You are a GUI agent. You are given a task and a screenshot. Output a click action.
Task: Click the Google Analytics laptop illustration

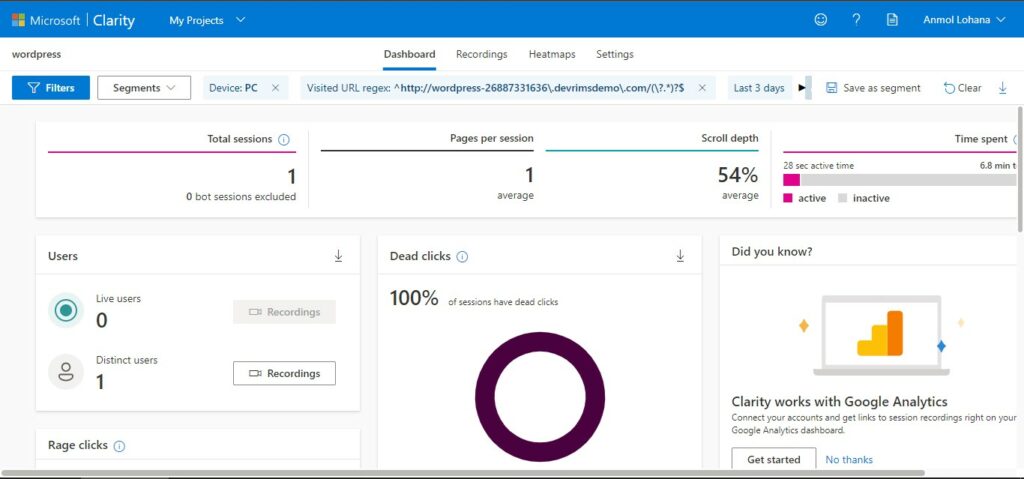click(882, 336)
